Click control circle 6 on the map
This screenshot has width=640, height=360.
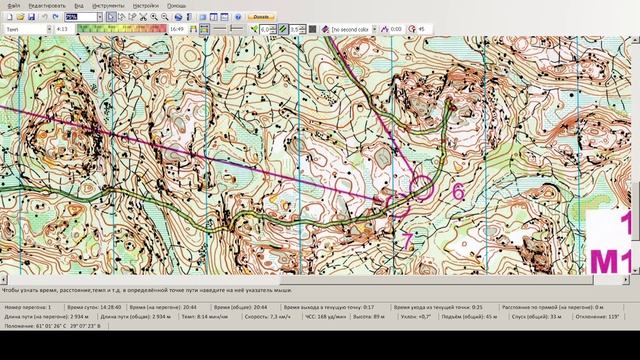click(x=421, y=187)
